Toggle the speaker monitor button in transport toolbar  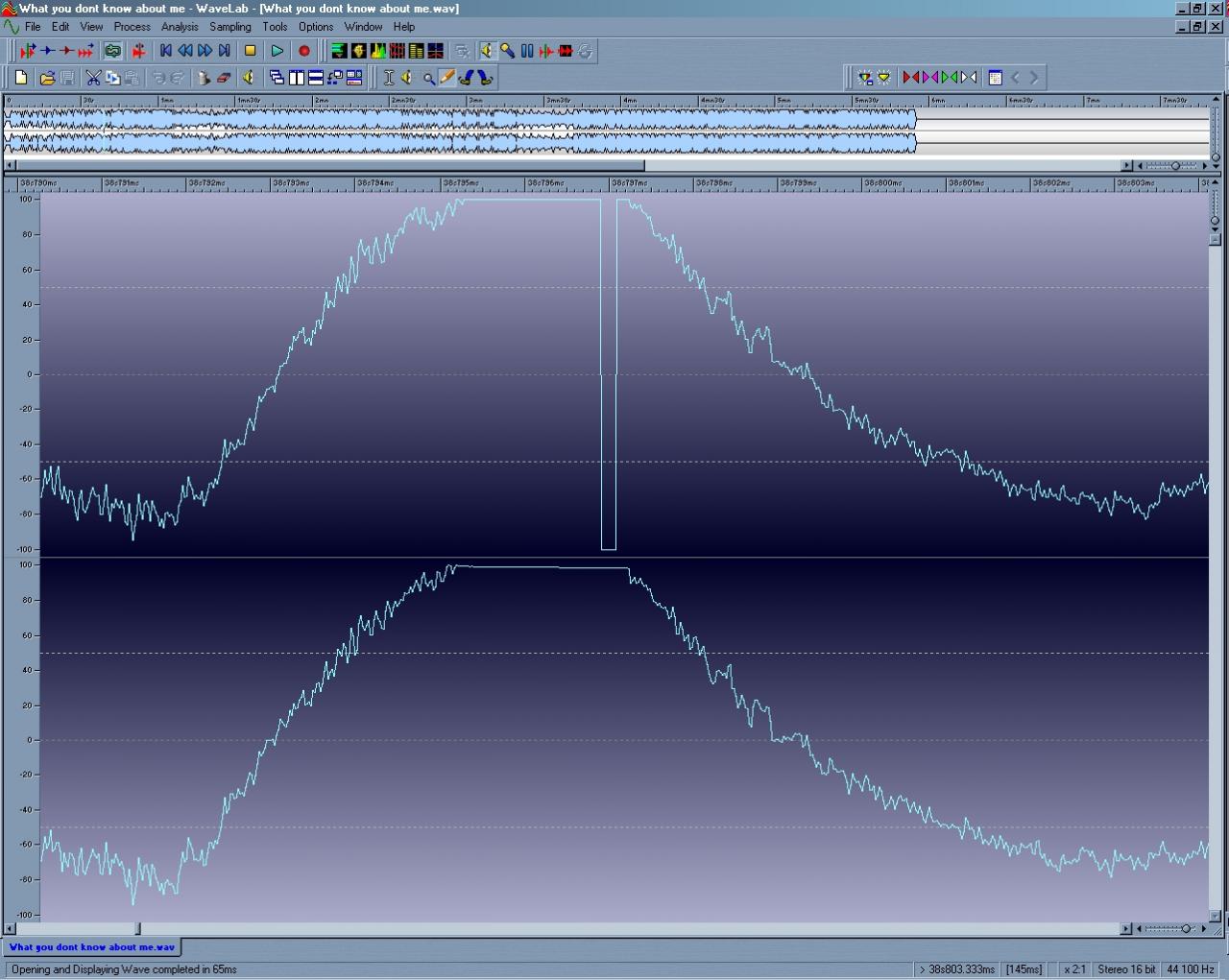(x=487, y=51)
